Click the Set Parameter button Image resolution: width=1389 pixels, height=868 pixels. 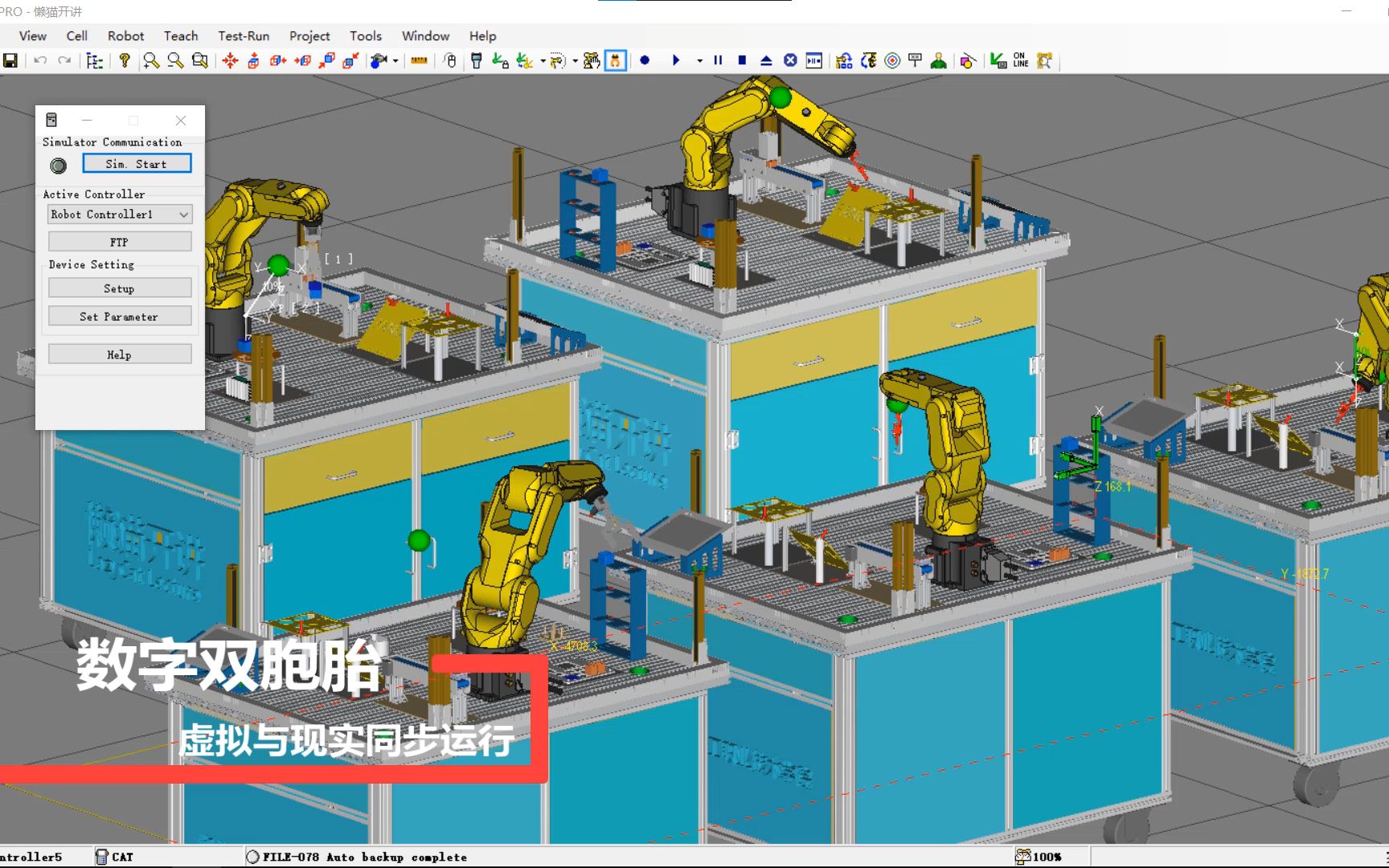120,317
